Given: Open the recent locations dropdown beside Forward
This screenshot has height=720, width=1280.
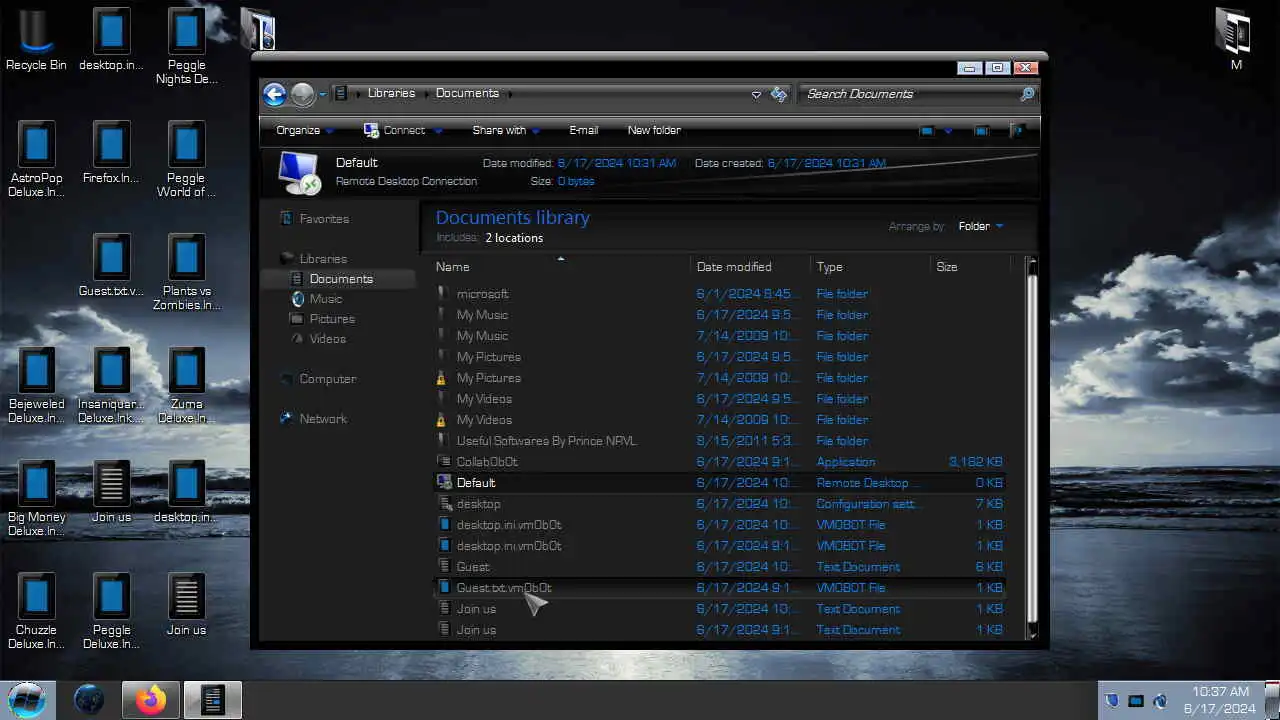Looking at the screenshot, I should 323,94.
